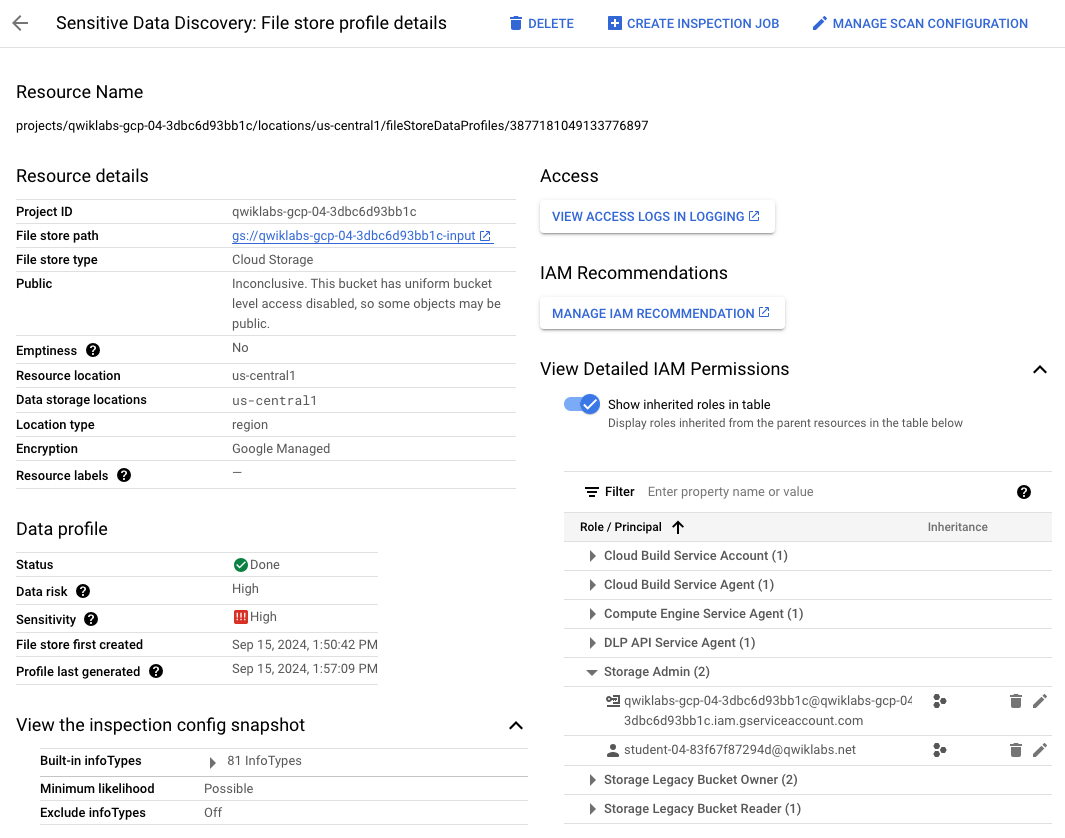Click inheritance icon for service account row
The height and width of the screenshot is (838, 1065).
[939, 701]
